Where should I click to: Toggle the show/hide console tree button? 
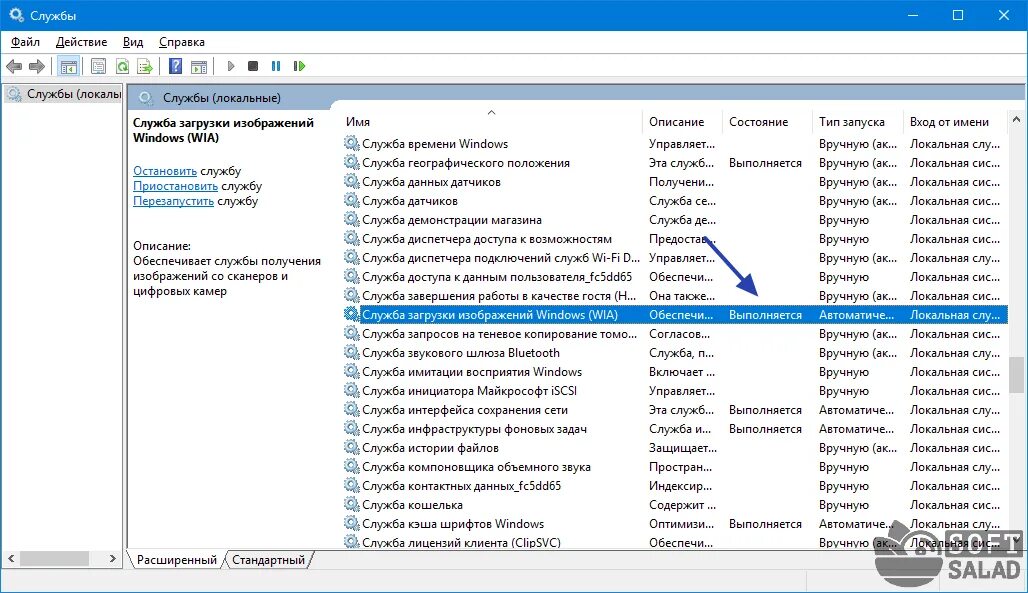(68, 66)
